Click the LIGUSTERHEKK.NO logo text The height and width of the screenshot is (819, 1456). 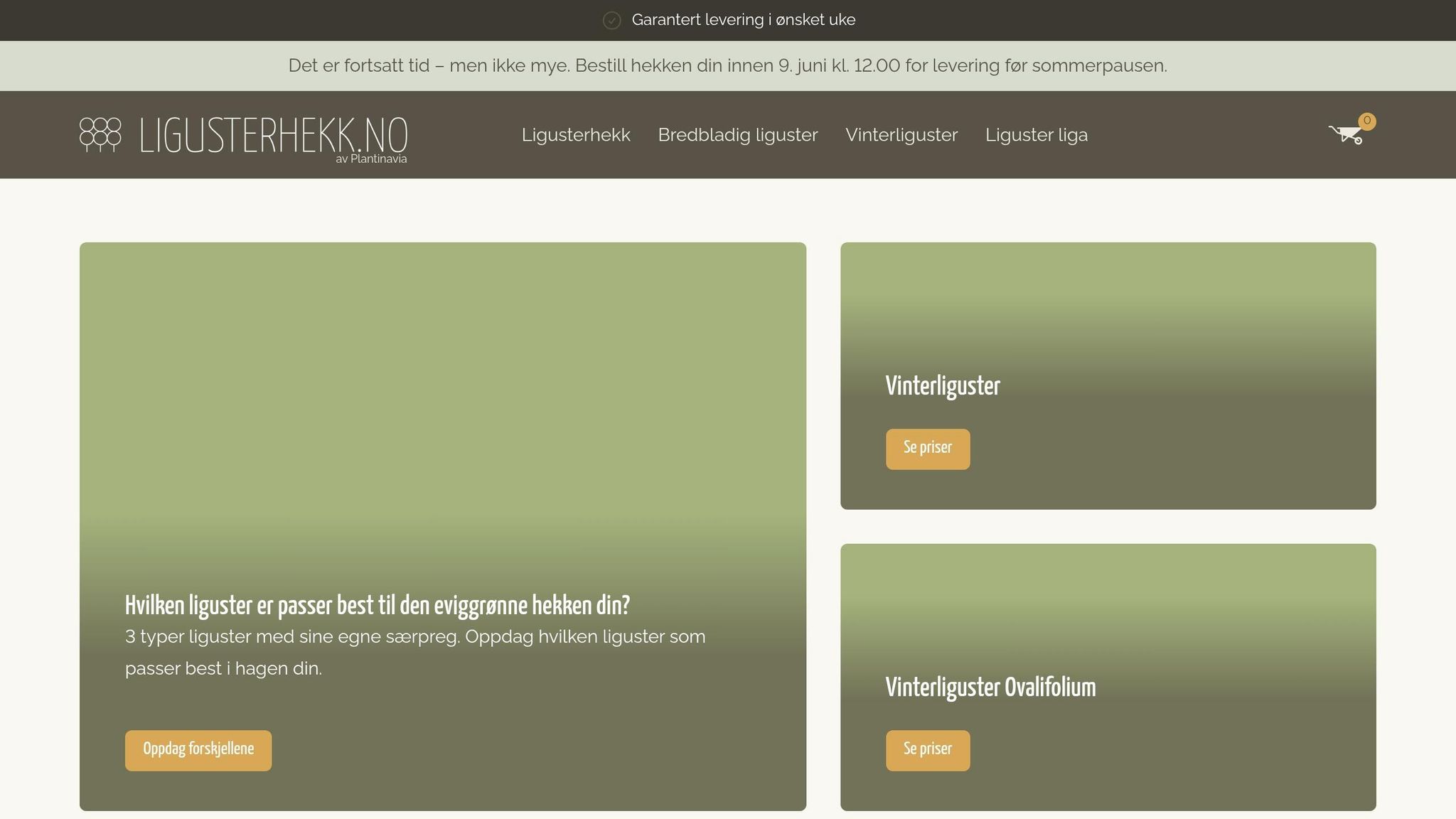point(274,135)
